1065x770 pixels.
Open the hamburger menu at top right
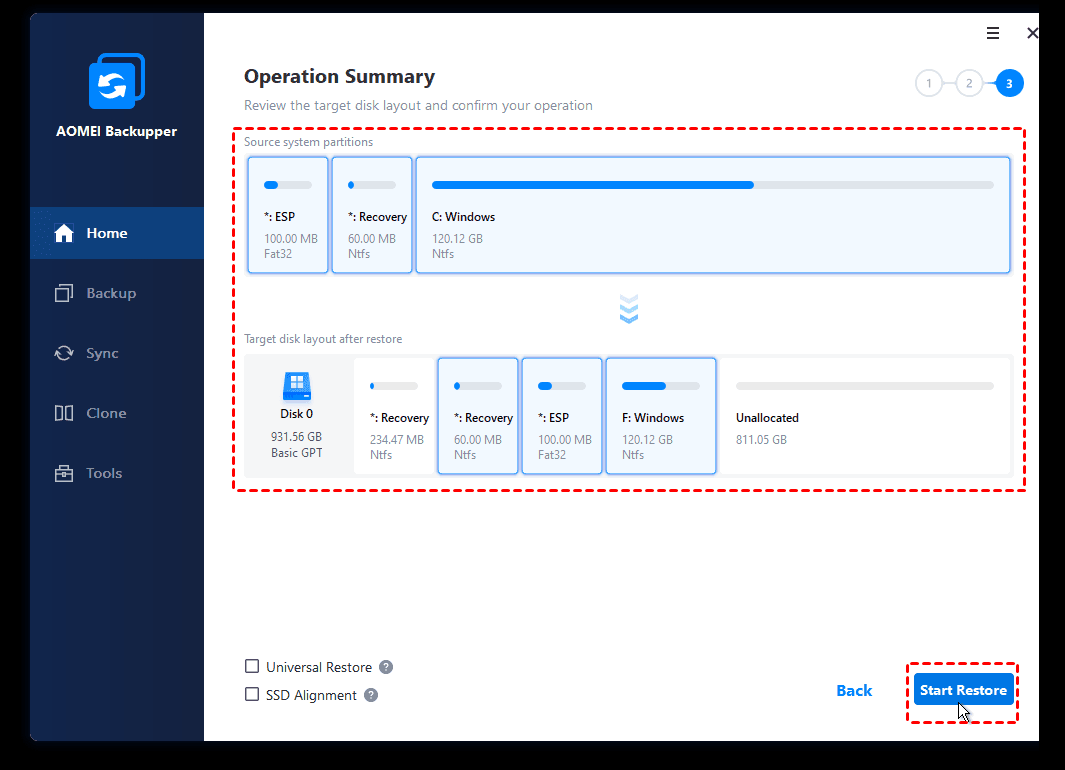click(993, 33)
